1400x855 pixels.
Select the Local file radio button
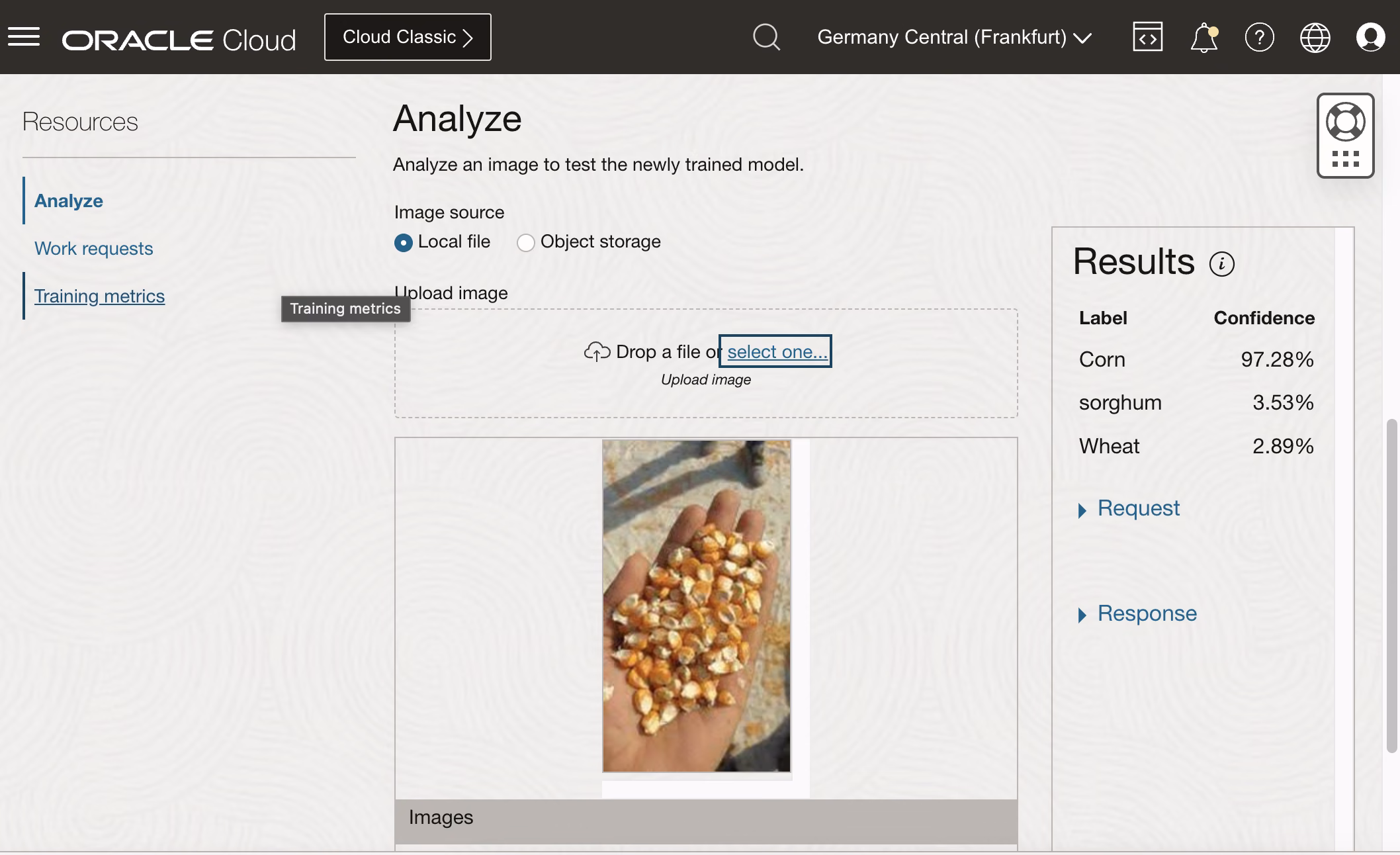(x=403, y=243)
